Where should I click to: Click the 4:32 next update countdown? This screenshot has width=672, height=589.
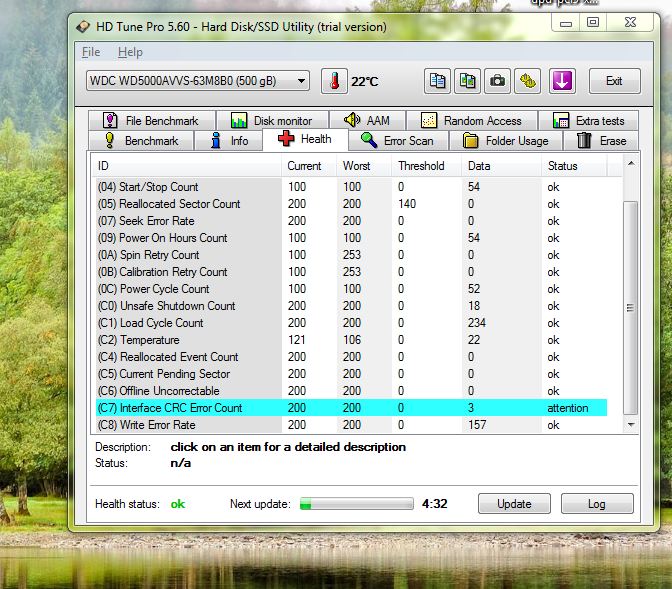[x=435, y=504]
